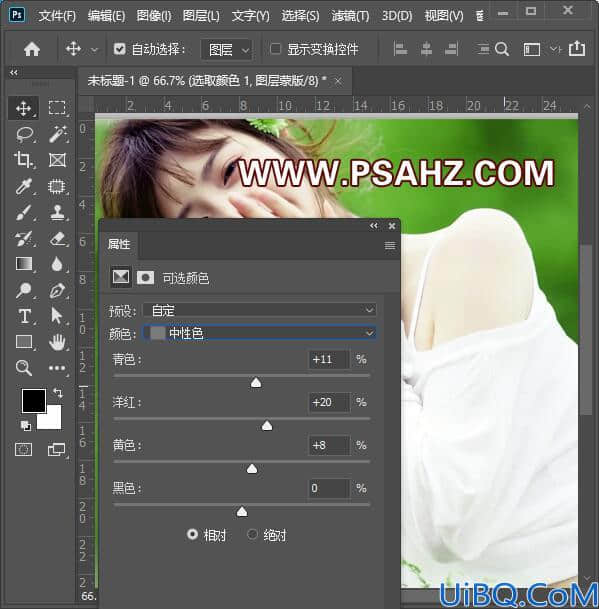Select the Frame tool
This screenshot has width=599, height=609.
click(x=57, y=160)
